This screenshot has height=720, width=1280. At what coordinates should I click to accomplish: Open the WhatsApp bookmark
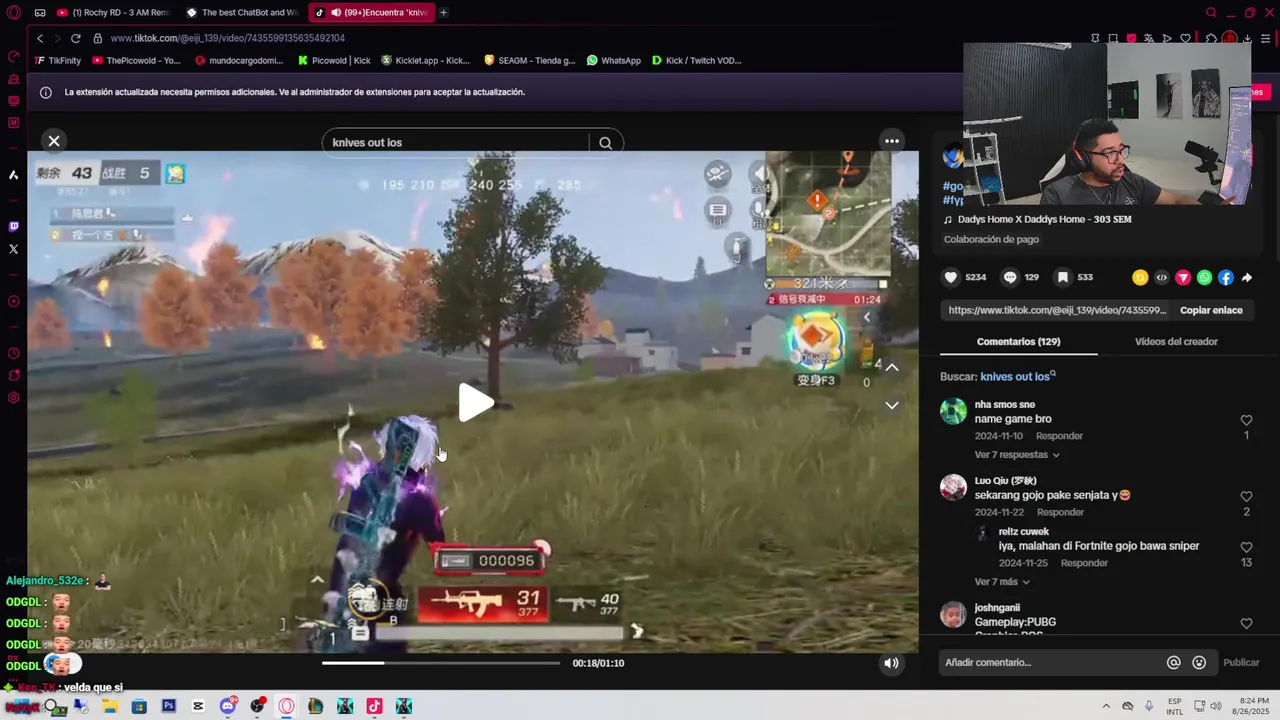(614, 60)
